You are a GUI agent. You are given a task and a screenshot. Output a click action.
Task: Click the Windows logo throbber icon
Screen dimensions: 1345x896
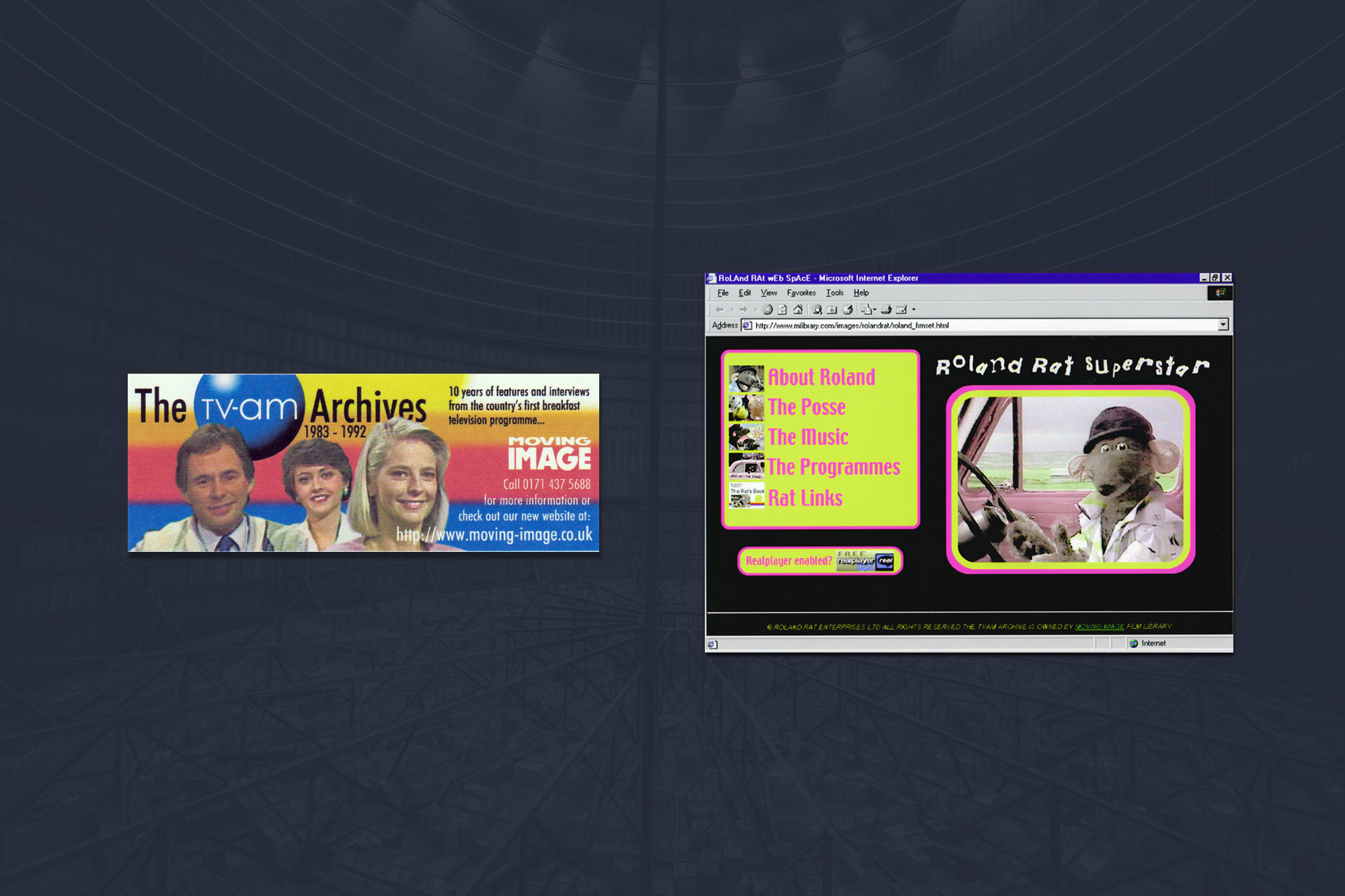coord(1220,292)
